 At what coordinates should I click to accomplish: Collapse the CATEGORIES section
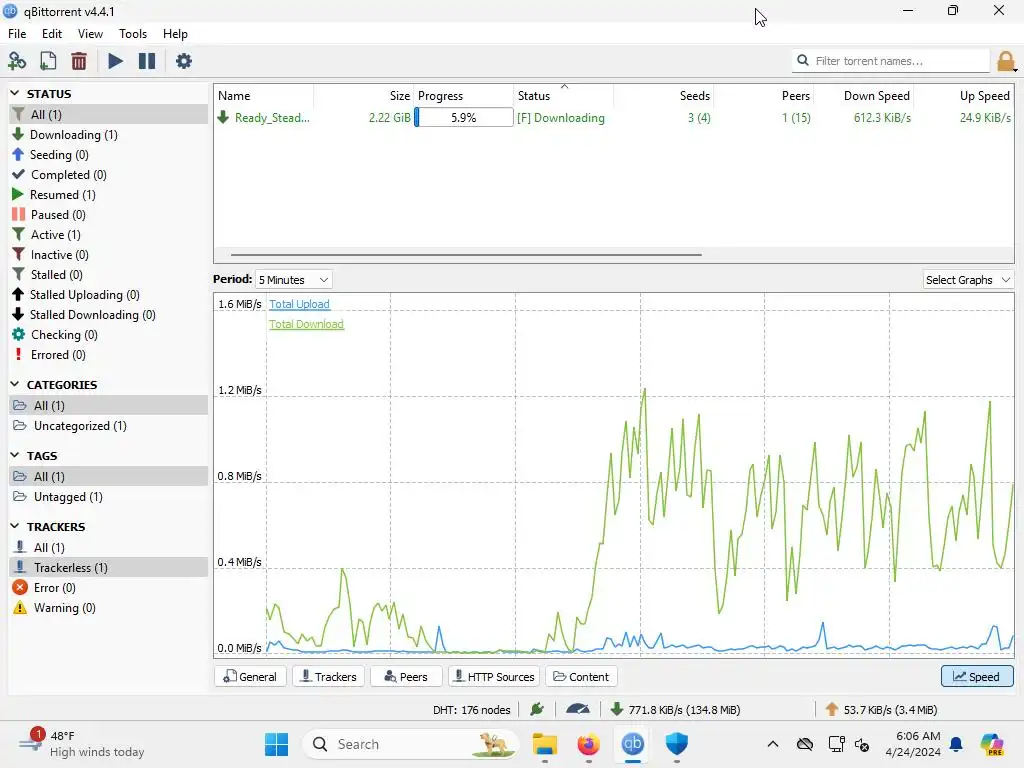point(15,385)
